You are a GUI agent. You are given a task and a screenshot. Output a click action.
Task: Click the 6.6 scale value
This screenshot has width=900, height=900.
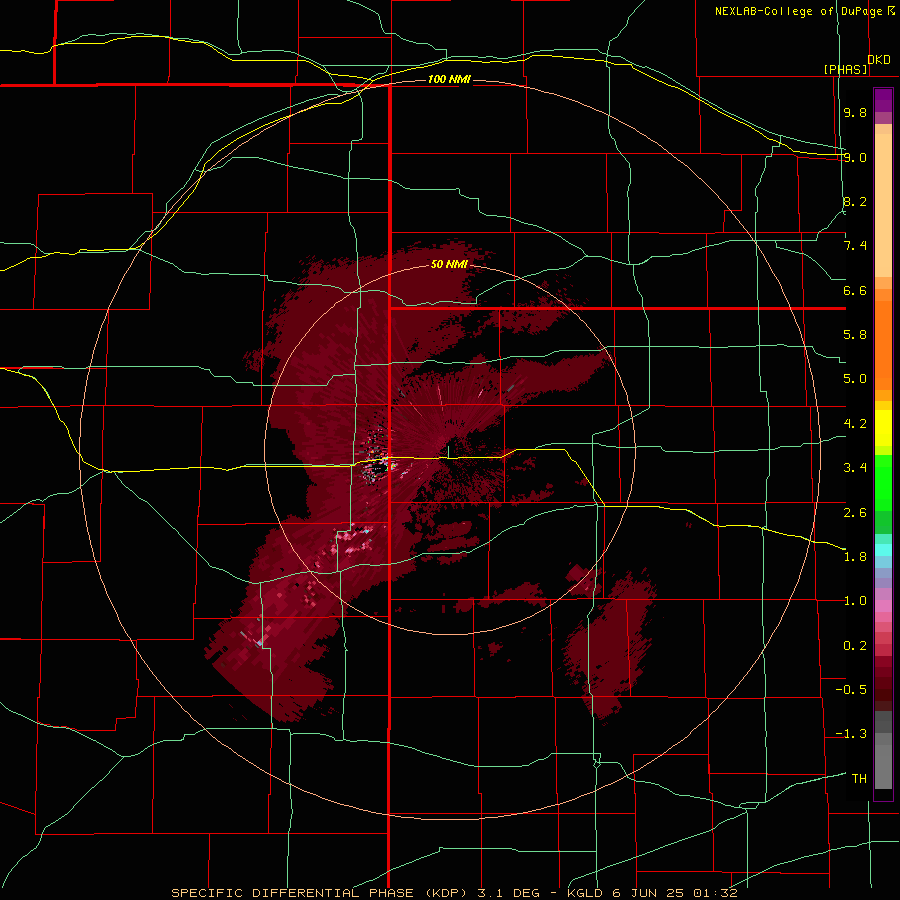click(x=855, y=290)
